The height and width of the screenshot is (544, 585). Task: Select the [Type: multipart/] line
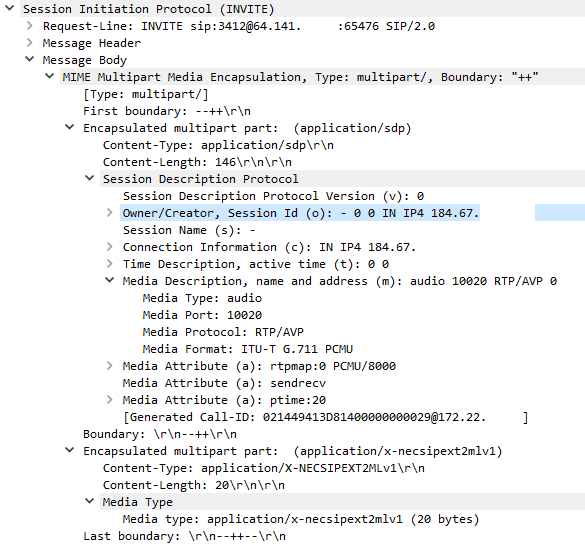coord(146,94)
